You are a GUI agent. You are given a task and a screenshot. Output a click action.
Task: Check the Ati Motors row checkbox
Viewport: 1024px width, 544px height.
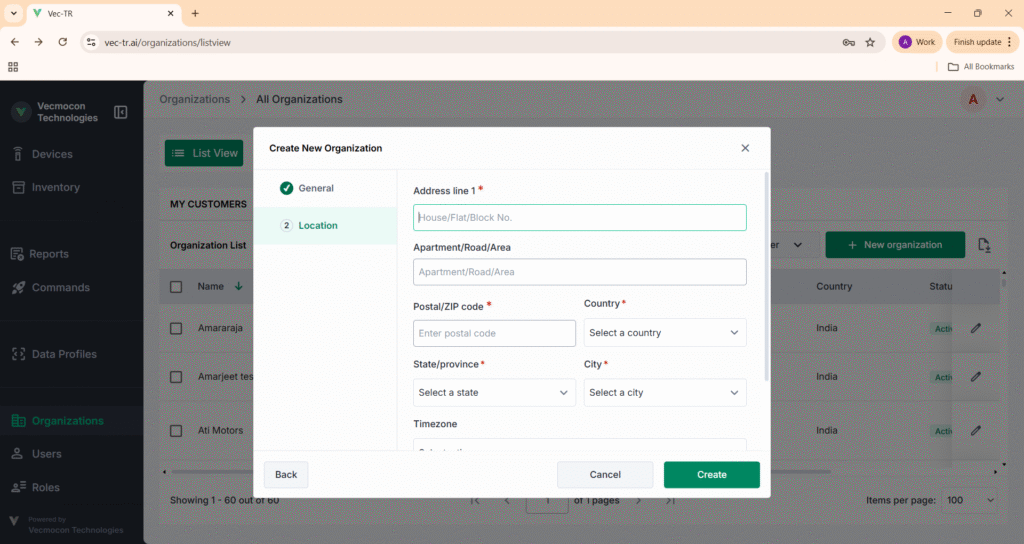click(x=176, y=431)
